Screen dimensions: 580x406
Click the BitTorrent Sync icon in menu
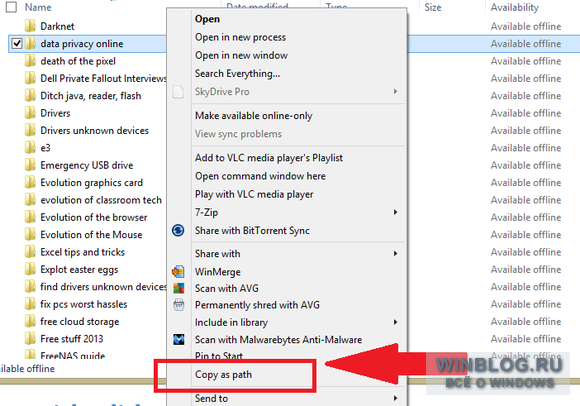178,230
